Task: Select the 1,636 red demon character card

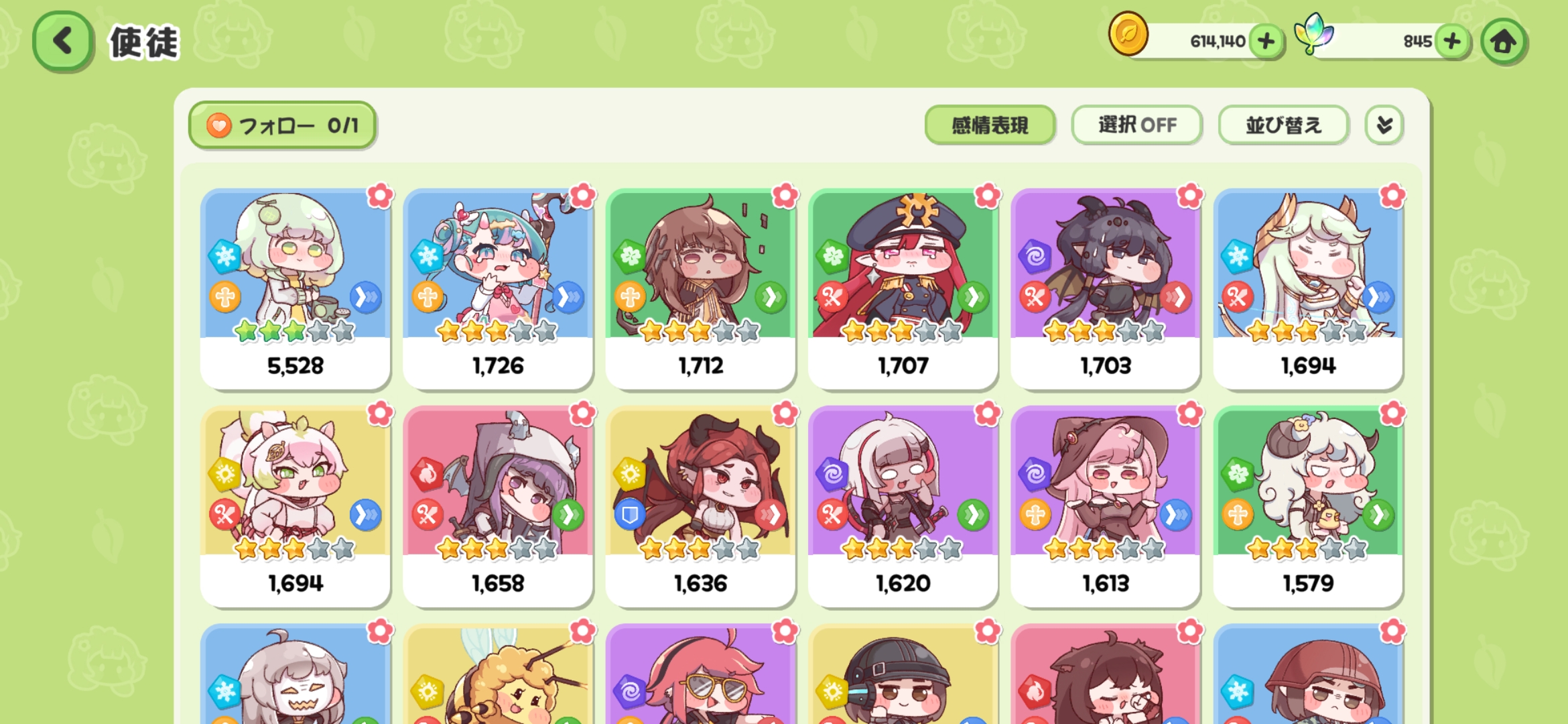Action: click(700, 507)
